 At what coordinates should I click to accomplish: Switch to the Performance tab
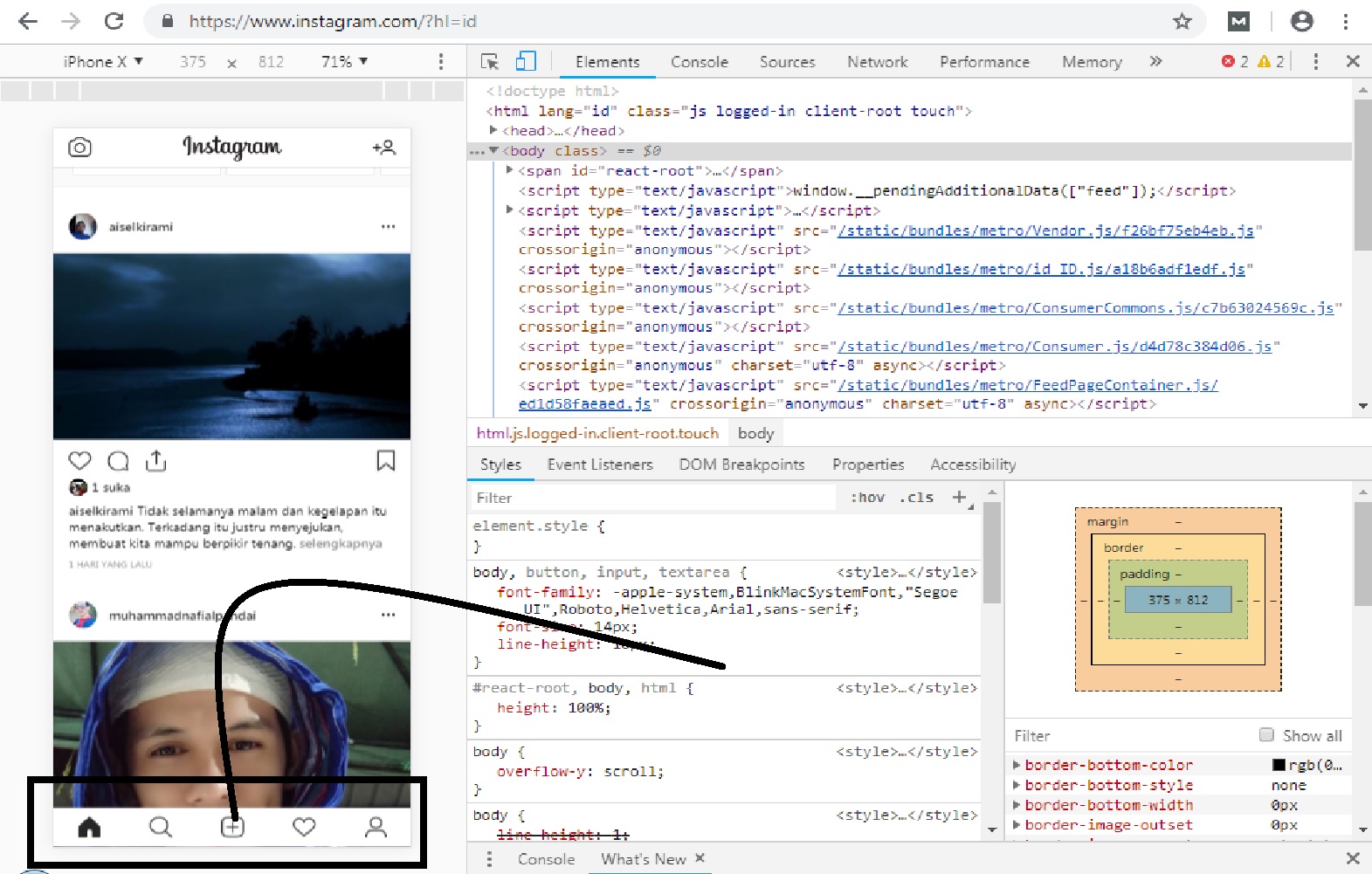tap(985, 62)
